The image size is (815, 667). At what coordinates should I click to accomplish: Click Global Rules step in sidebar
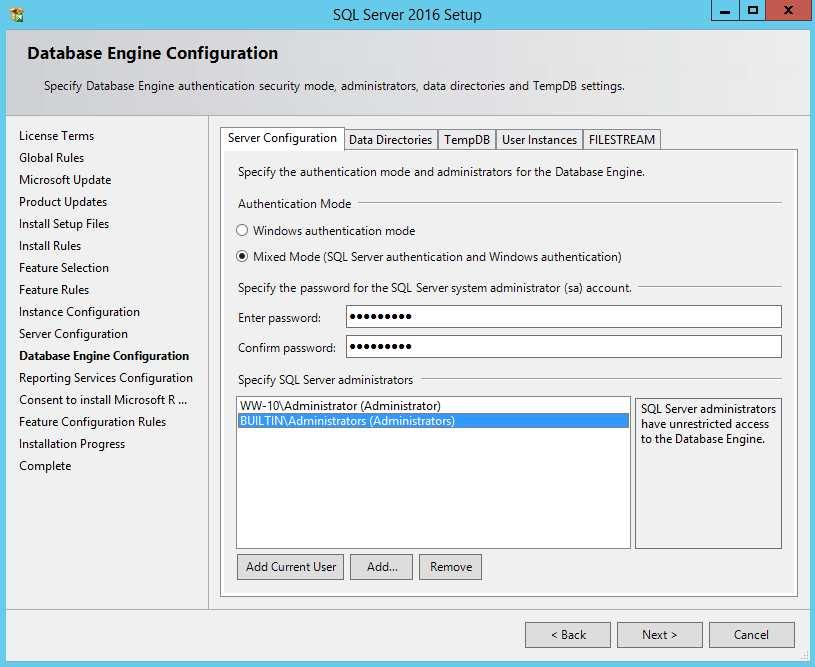51,158
